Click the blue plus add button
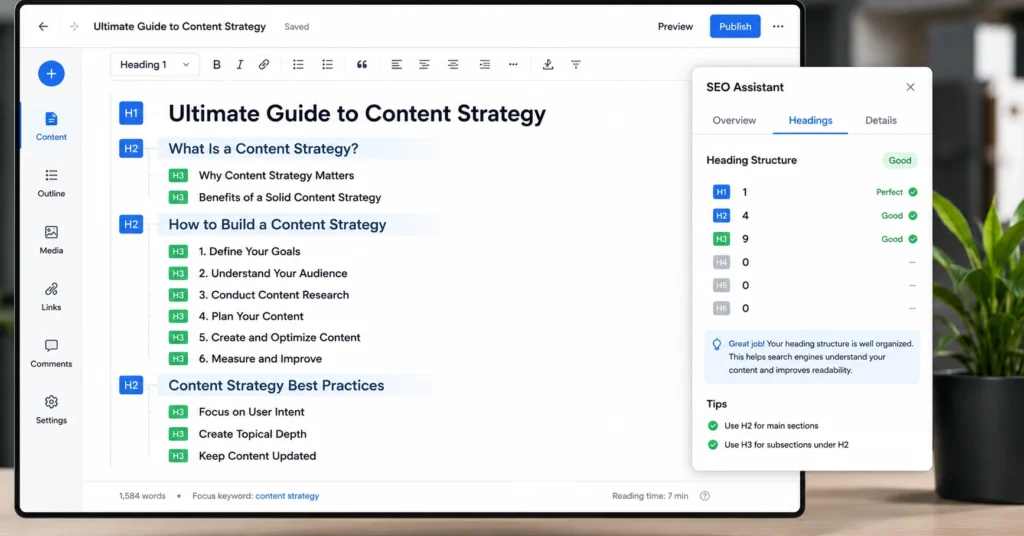 pos(51,73)
